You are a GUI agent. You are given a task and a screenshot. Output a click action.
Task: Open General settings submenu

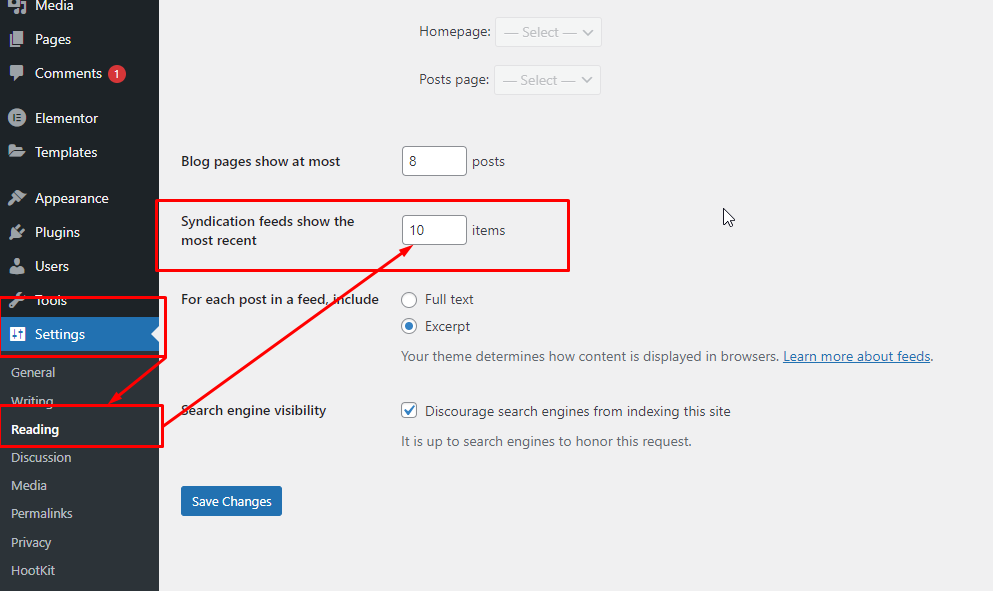(x=33, y=372)
